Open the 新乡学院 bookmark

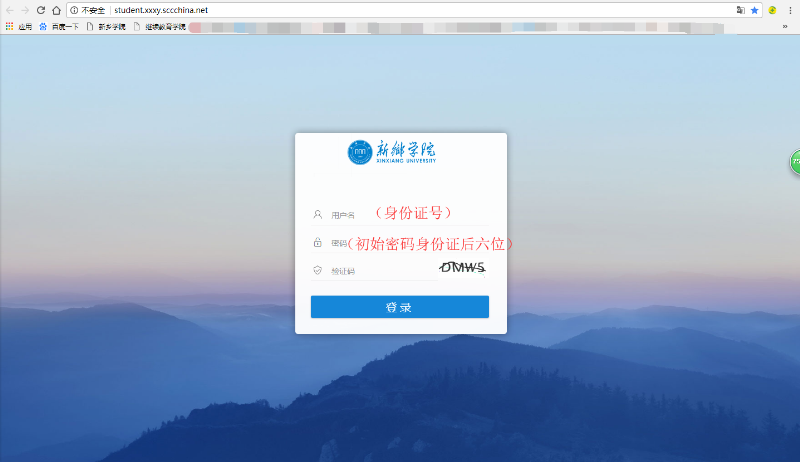(106, 26)
